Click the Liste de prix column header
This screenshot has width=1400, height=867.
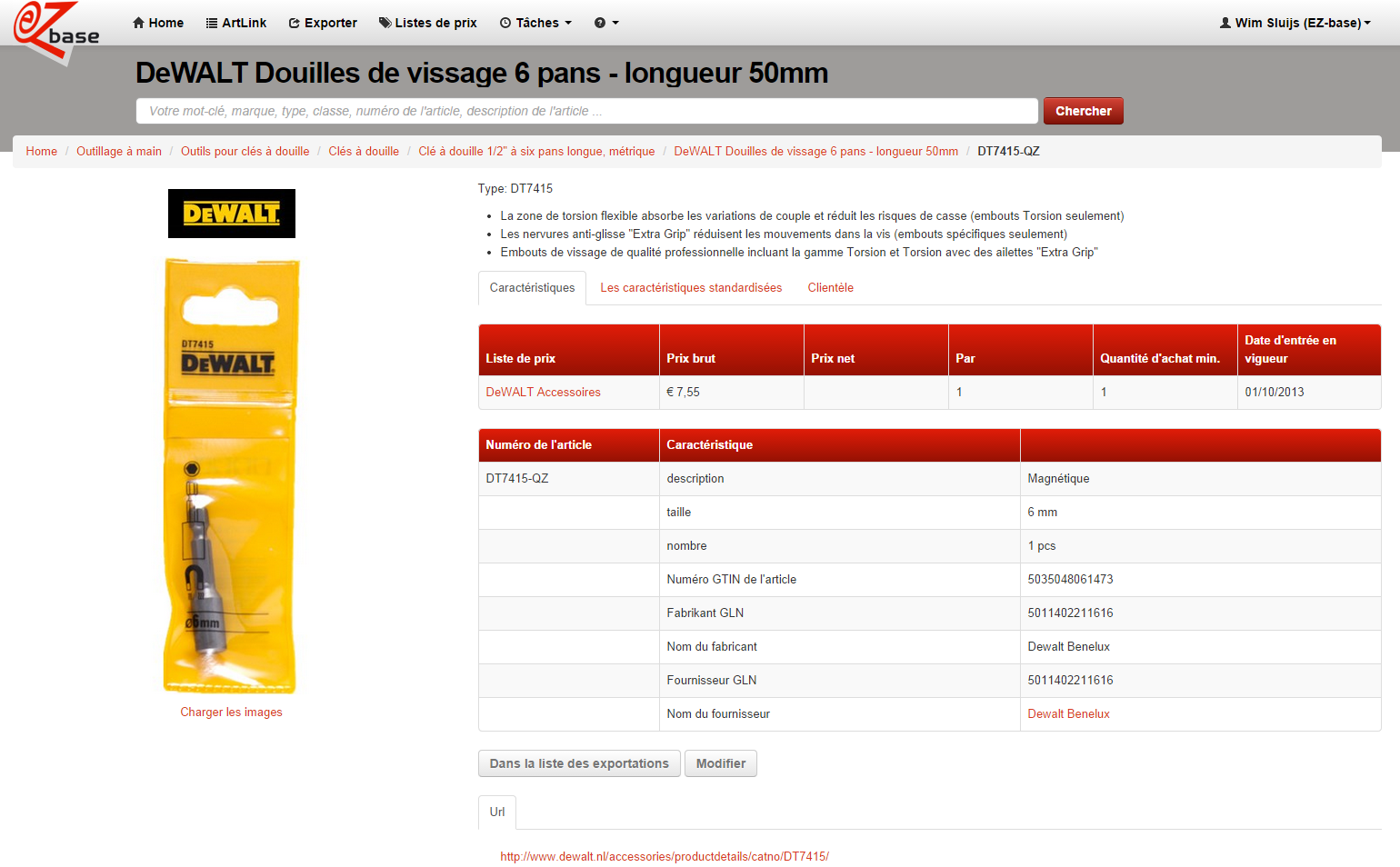(569, 350)
